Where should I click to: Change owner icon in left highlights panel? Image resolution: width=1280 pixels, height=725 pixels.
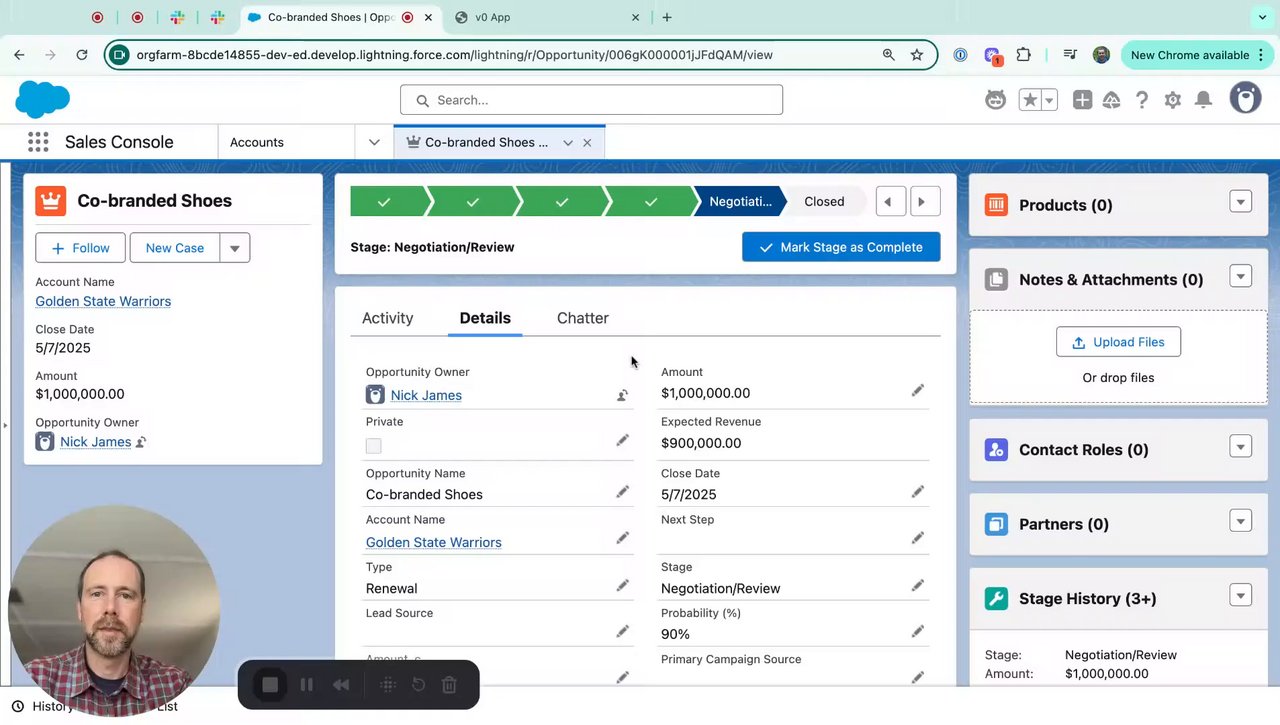[141, 442]
